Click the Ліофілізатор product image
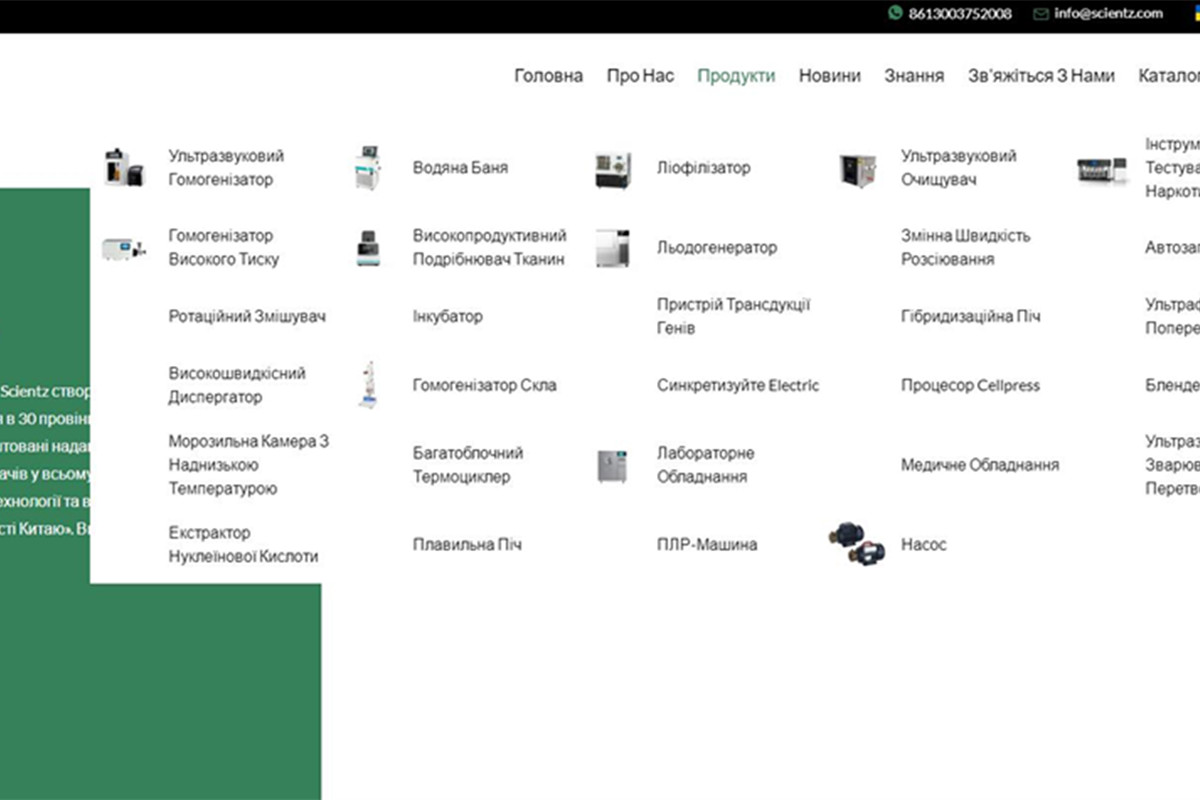The width and height of the screenshot is (1200, 800). click(x=613, y=170)
